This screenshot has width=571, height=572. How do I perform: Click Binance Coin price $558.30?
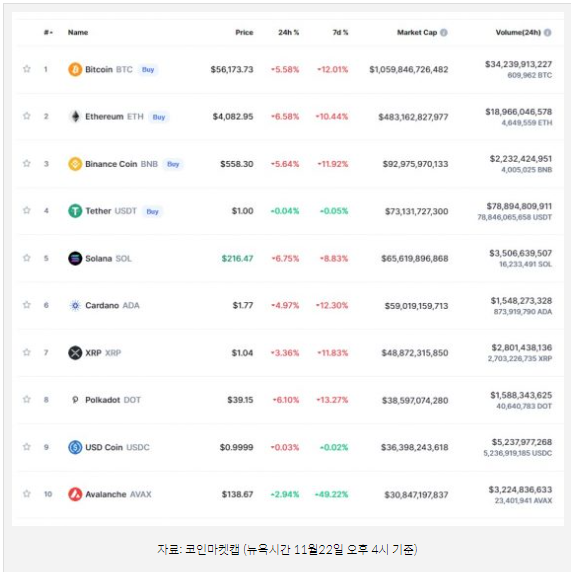(237, 164)
